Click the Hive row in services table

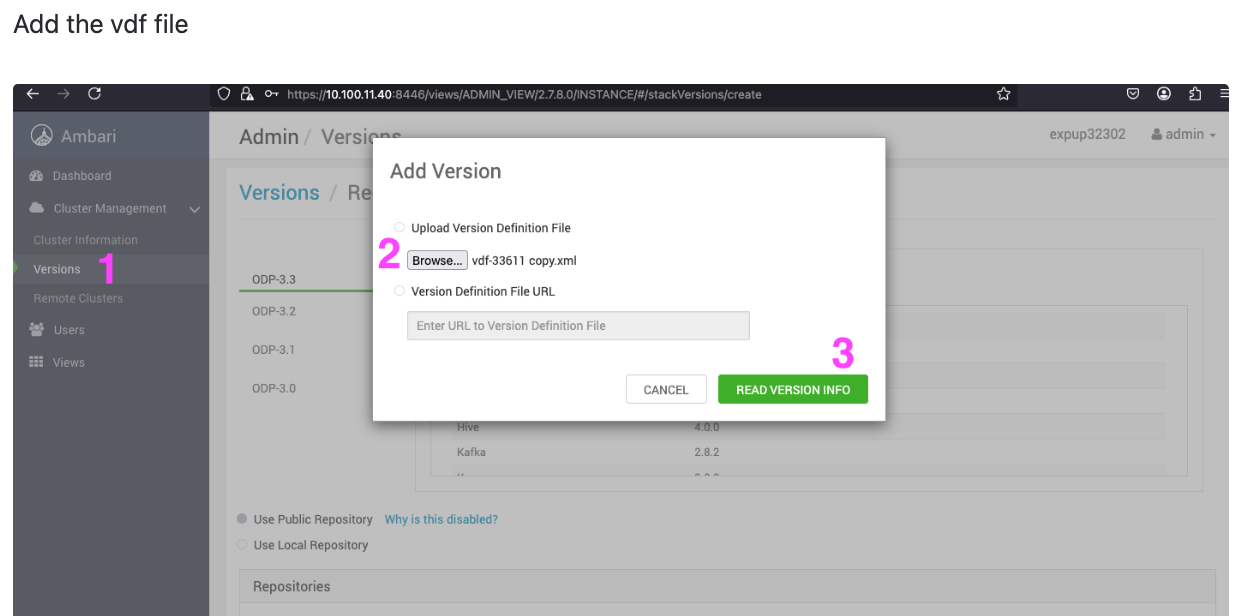(x=810, y=427)
